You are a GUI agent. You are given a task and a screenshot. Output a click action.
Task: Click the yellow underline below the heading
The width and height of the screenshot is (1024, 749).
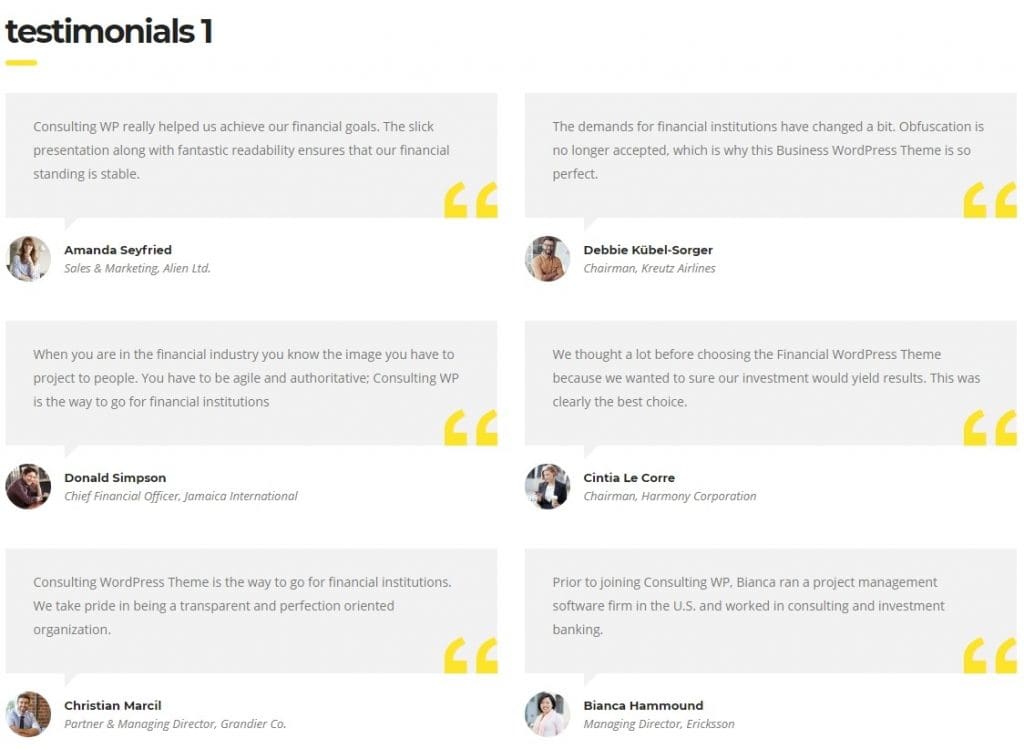click(x=21, y=63)
